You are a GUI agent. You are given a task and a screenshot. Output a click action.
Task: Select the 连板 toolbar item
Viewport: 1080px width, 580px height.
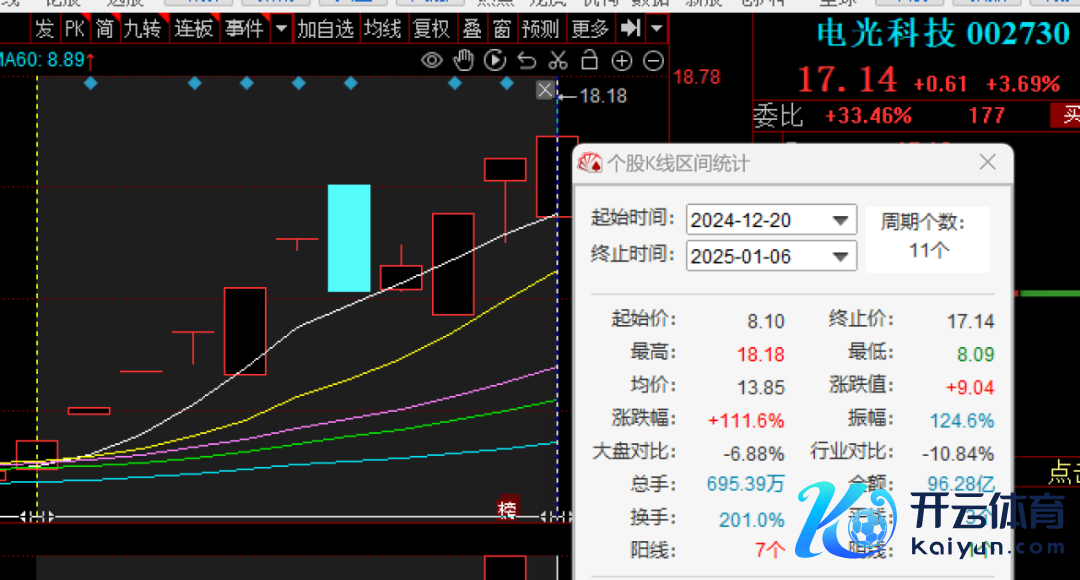(194, 28)
